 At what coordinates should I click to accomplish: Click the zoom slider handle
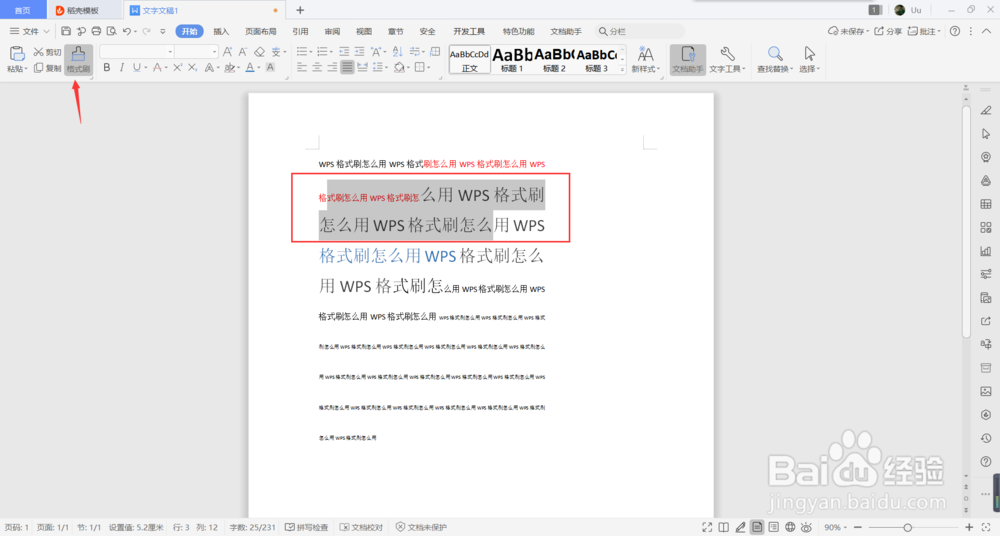point(908,527)
